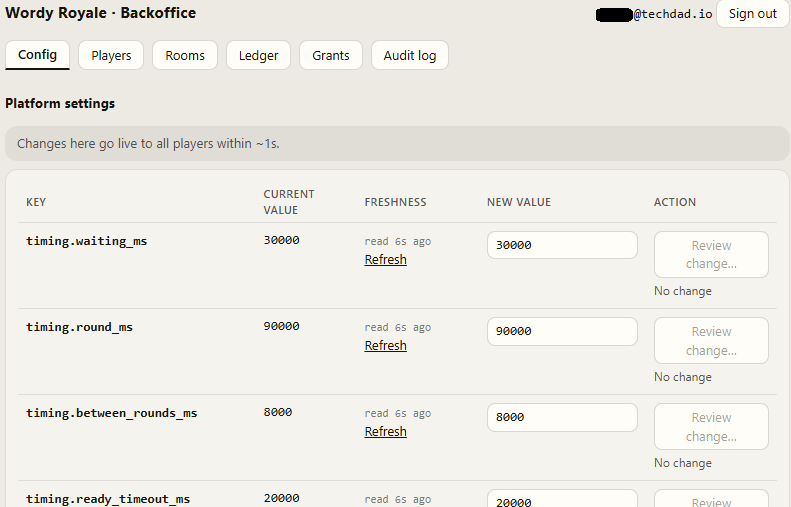Click the FRESHNESS column header
Viewport: 791px width, 507px height.
tap(396, 202)
